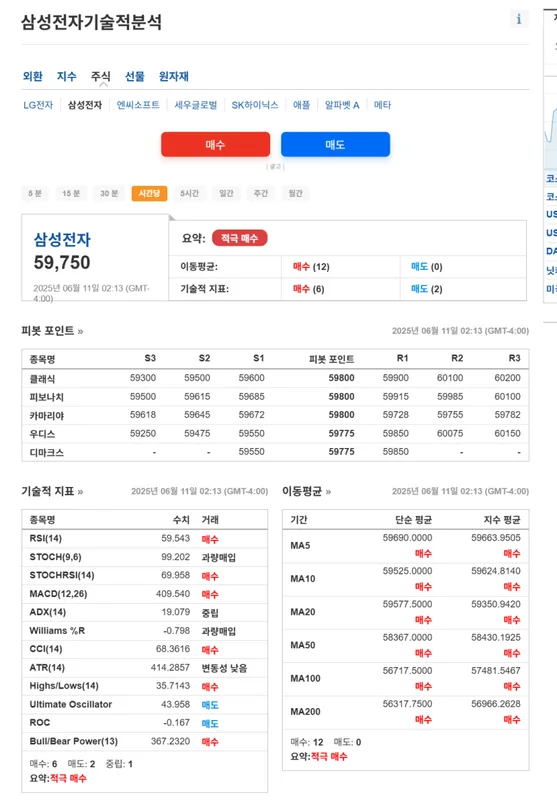The height and width of the screenshot is (800, 557).
Task: Click the 적극 매수 summary badge
Action: pos(239,238)
